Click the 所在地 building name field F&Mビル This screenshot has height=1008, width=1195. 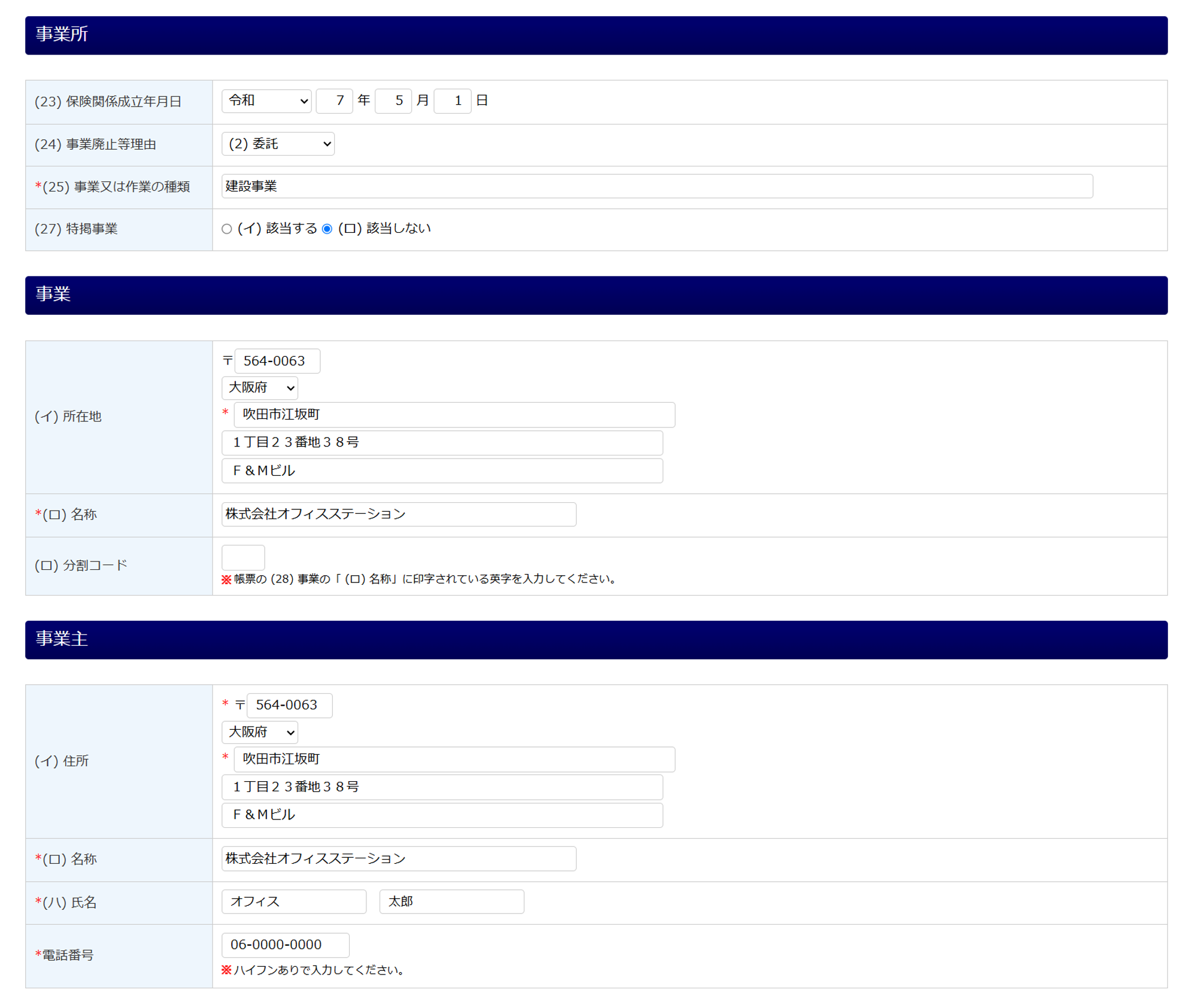442,470
